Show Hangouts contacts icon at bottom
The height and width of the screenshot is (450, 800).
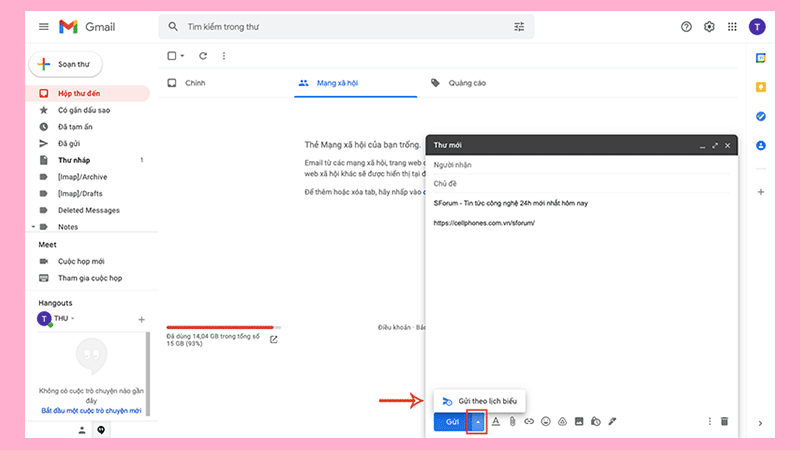pos(82,430)
